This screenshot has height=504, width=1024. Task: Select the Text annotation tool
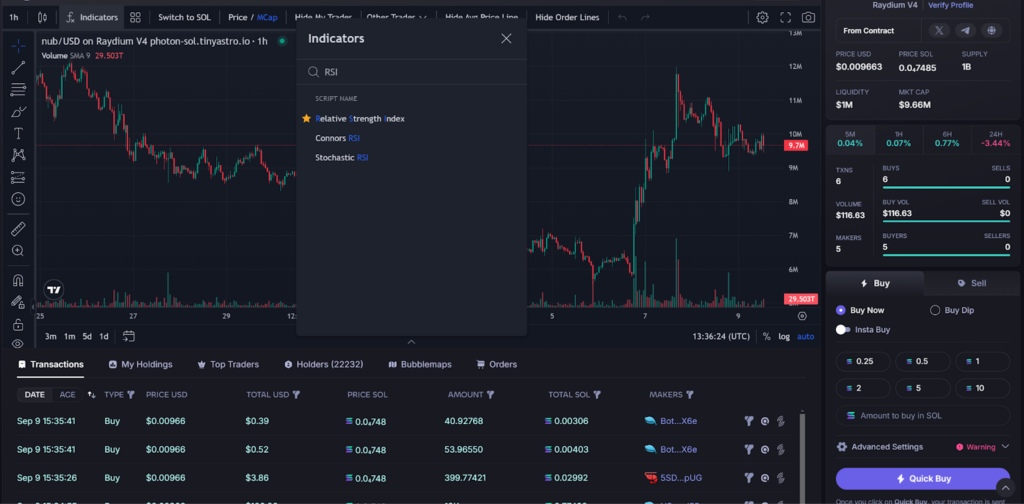pyautogui.click(x=18, y=133)
